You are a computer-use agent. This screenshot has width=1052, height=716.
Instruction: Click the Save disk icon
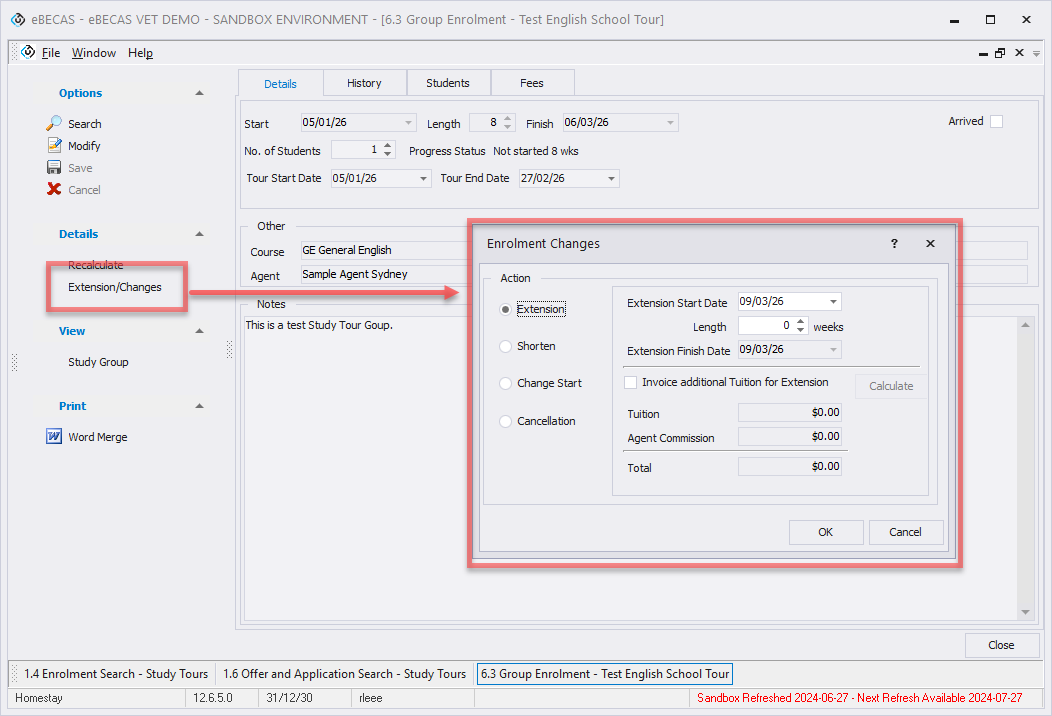54,168
